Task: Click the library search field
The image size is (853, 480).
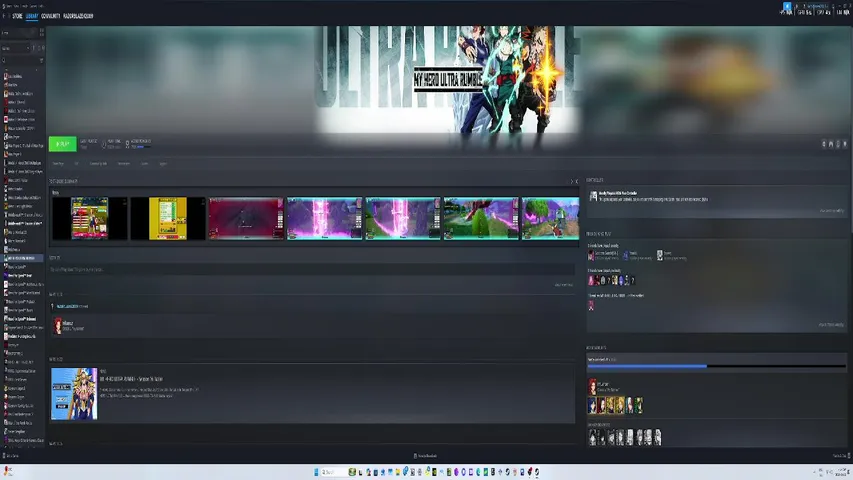Action: [20, 60]
